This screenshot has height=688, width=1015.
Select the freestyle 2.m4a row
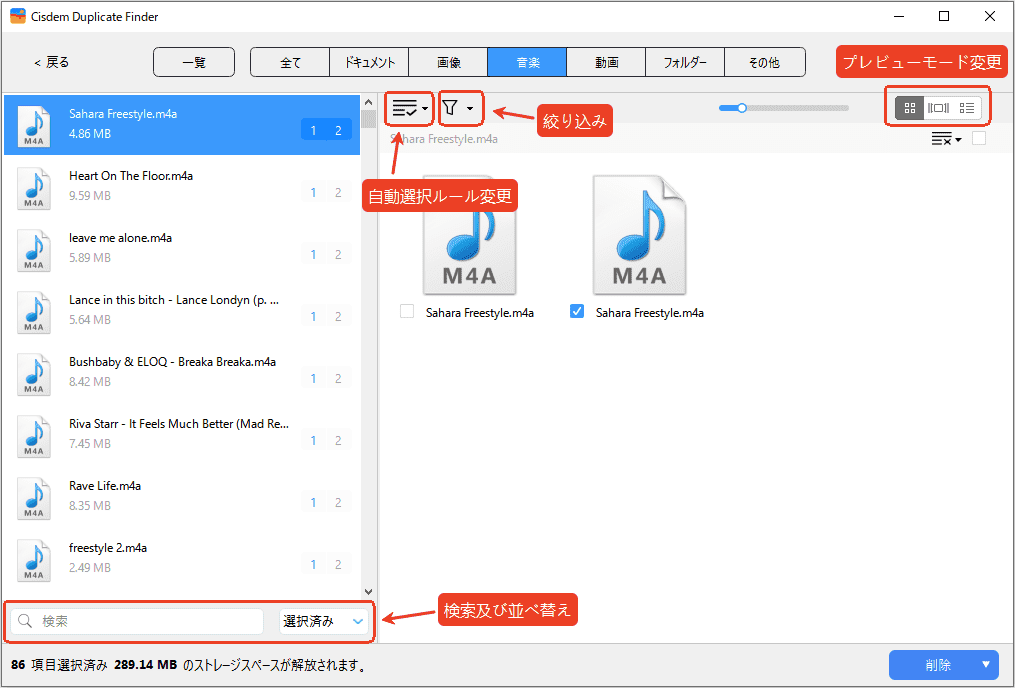click(182, 560)
